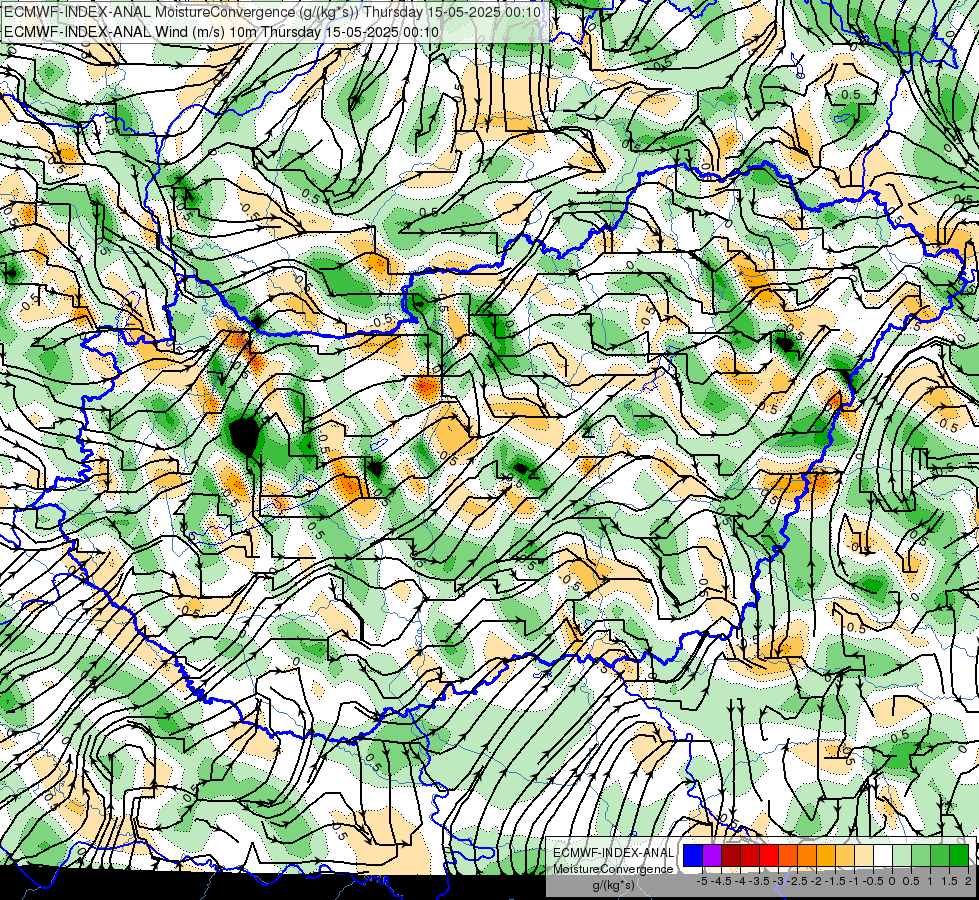
Task: Click the lightest green swatch between 0 and 0.5
Action: pos(902,855)
